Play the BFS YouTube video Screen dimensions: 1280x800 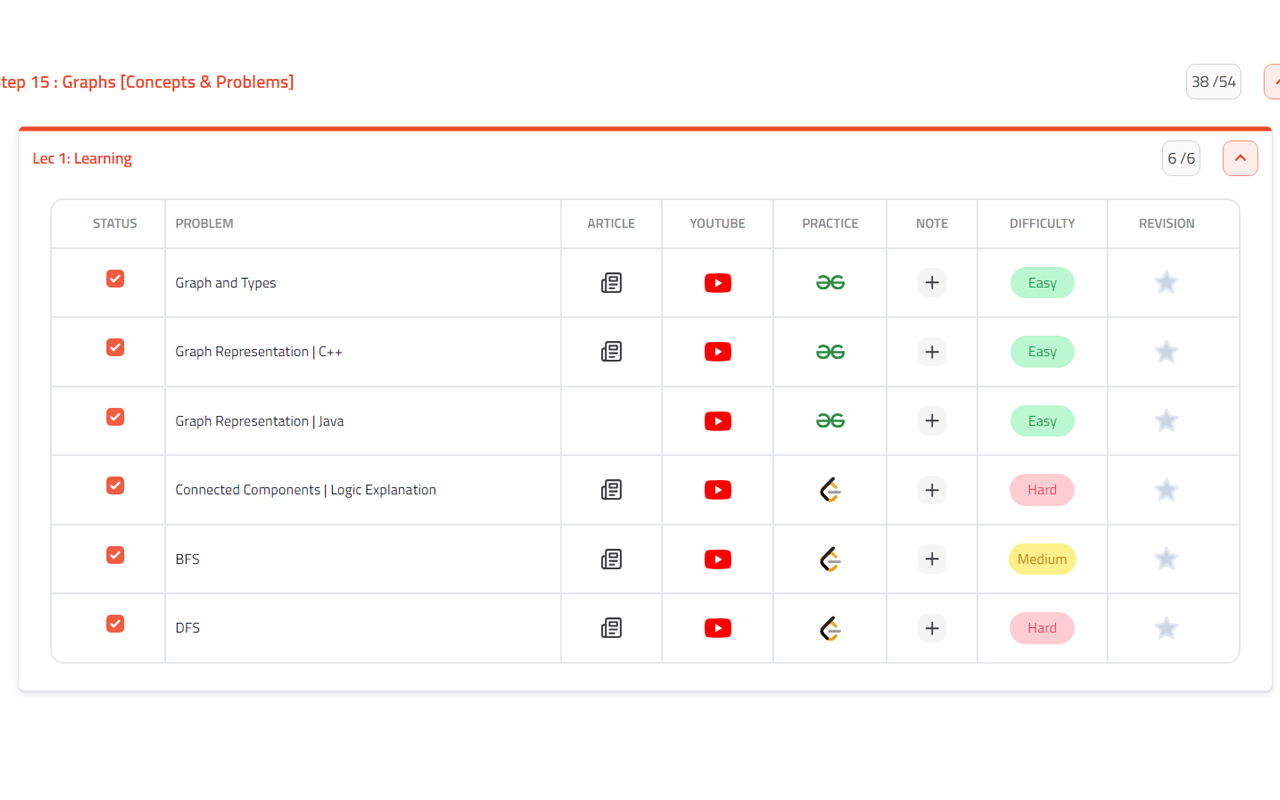718,559
